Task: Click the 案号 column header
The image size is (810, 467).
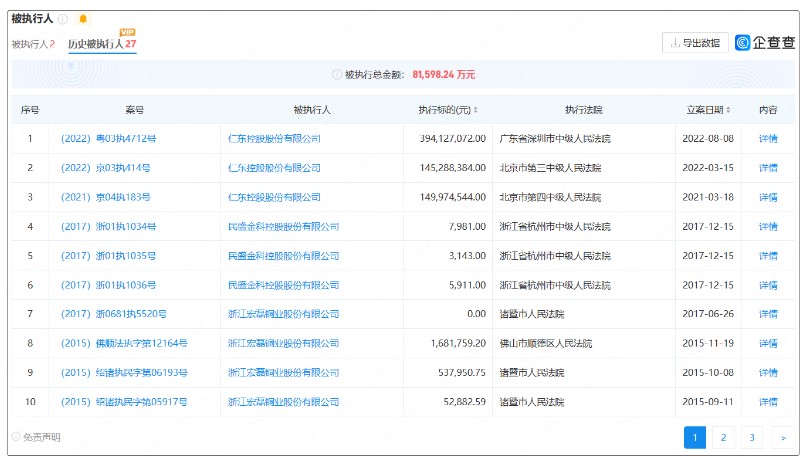Action: [x=134, y=110]
